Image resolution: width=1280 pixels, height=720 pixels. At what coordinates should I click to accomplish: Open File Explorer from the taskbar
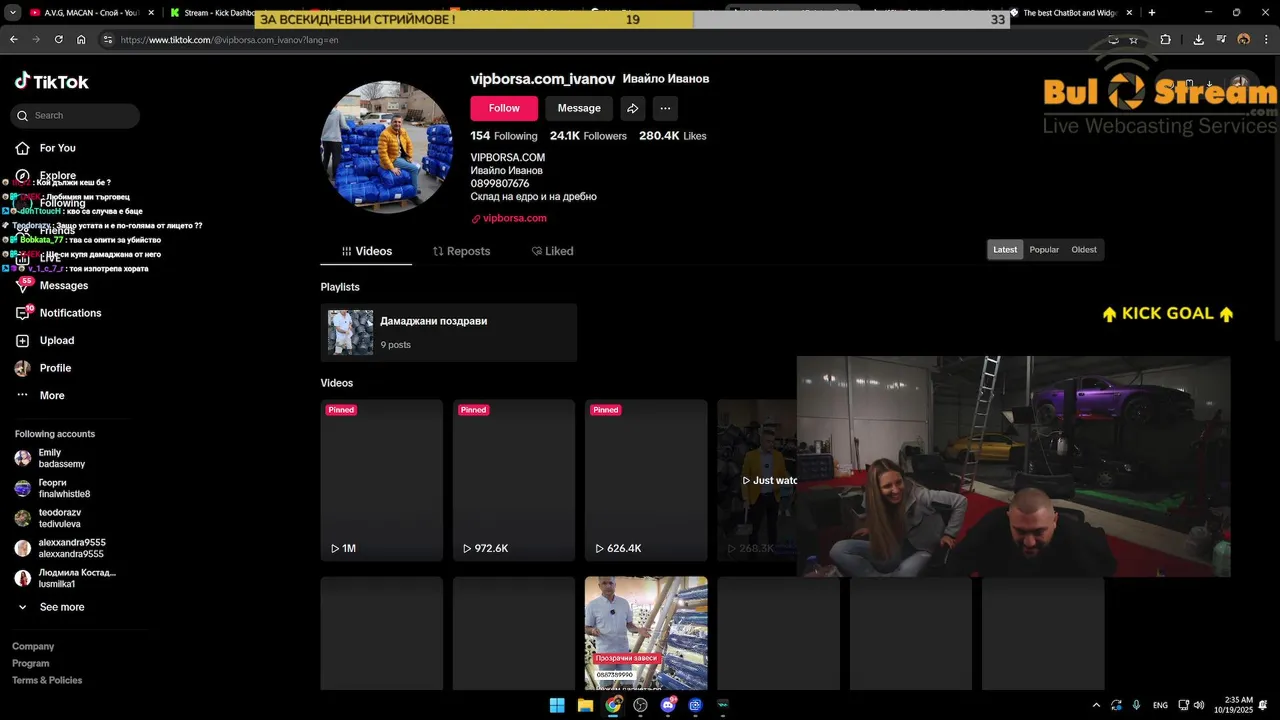coord(585,705)
